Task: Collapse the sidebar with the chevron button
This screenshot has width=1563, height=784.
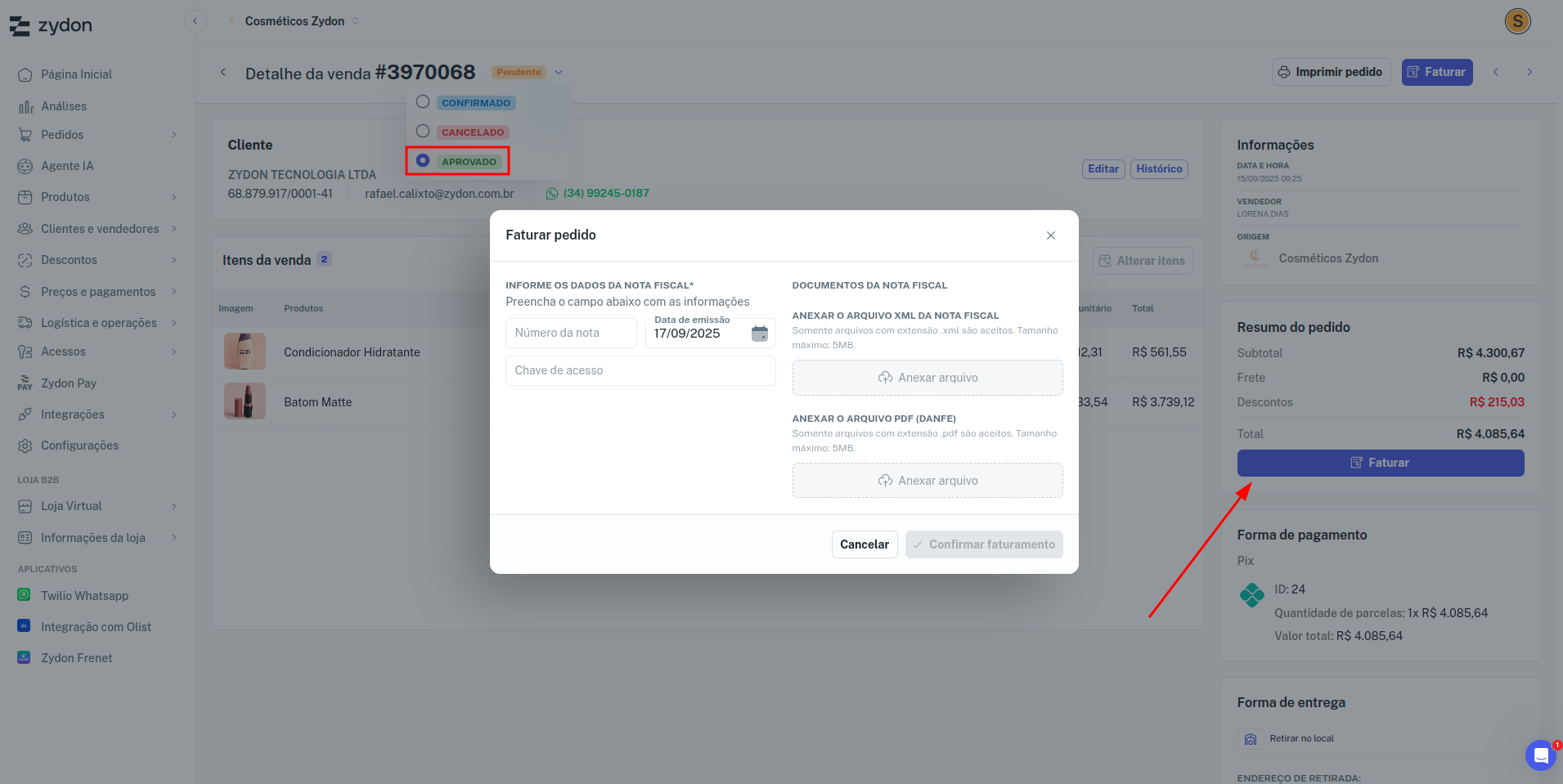Action: [x=195, y=21]
